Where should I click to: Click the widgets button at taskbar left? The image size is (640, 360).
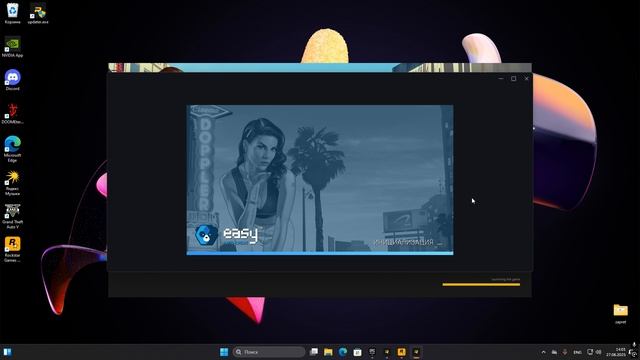[x=7, y=352]
